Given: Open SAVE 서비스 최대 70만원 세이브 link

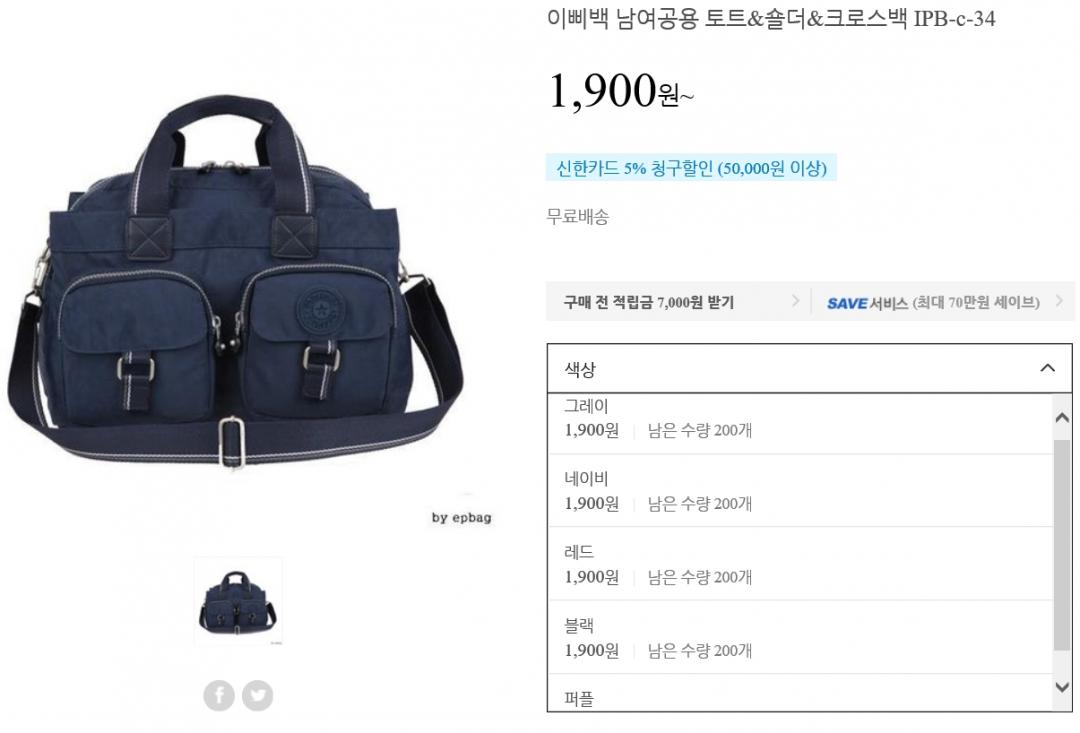Looking at the screenshot, I should coord(933,302).
